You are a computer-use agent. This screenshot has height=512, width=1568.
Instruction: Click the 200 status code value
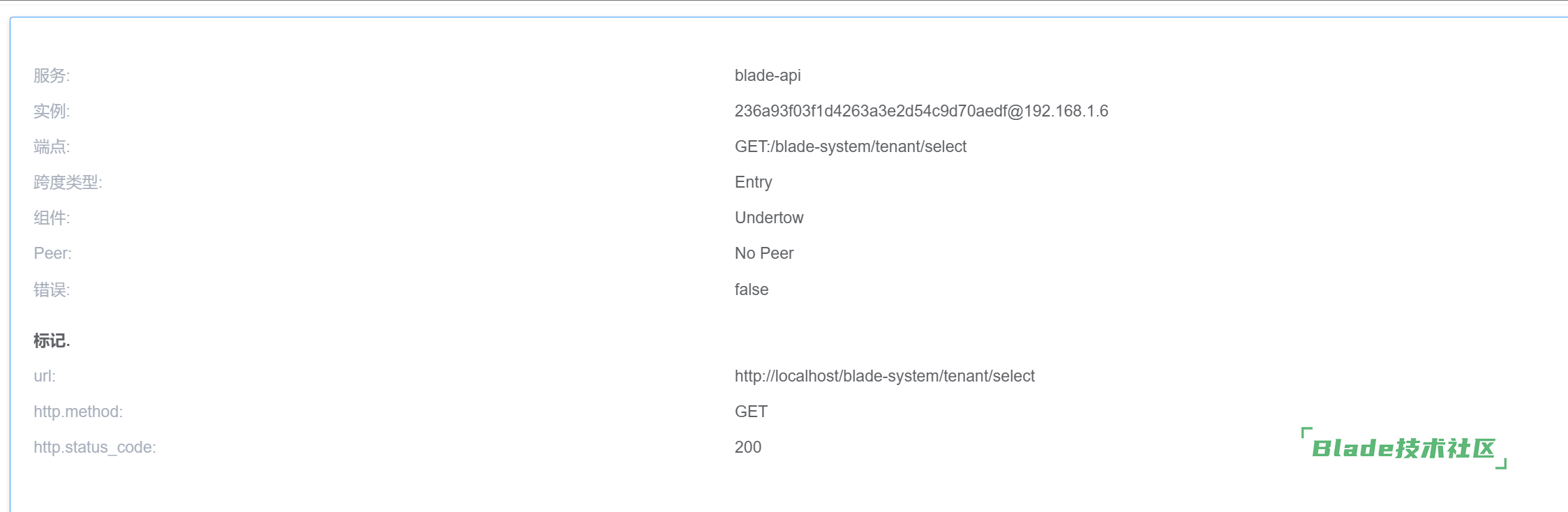pos(748,447)
